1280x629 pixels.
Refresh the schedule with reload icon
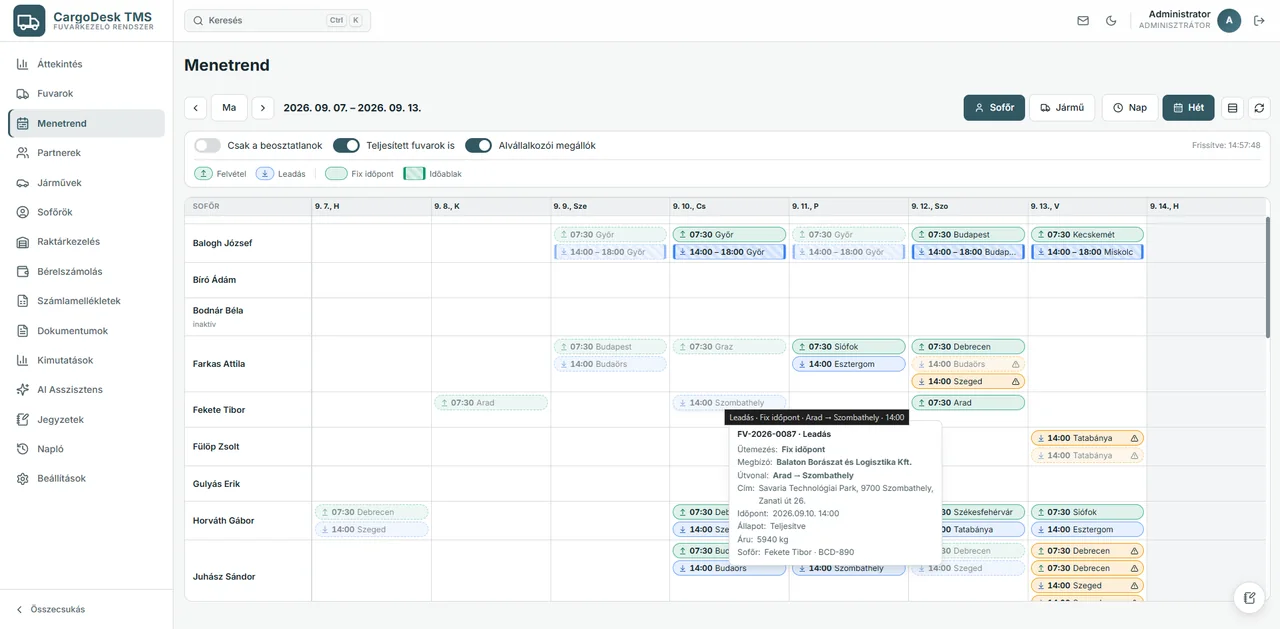pos(1259,108)
